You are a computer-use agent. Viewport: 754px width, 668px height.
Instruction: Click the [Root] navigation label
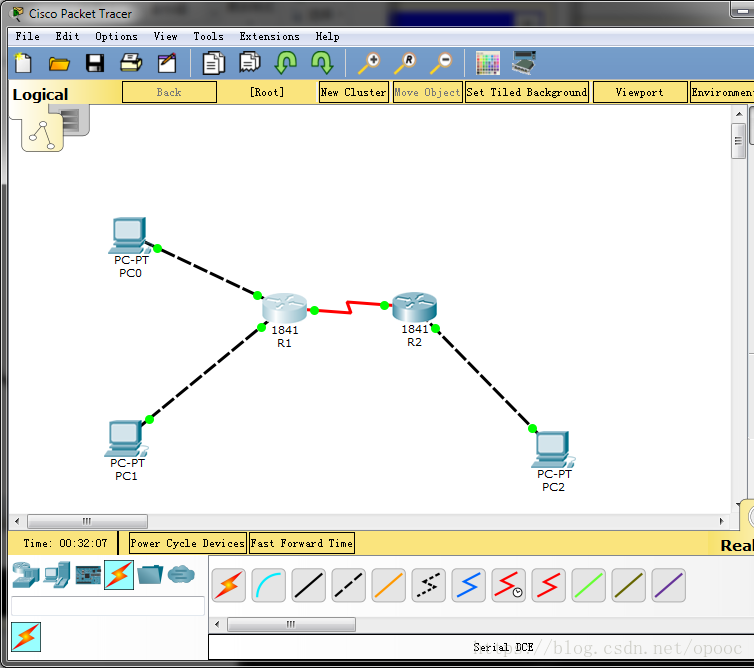[x=267, y=92]
